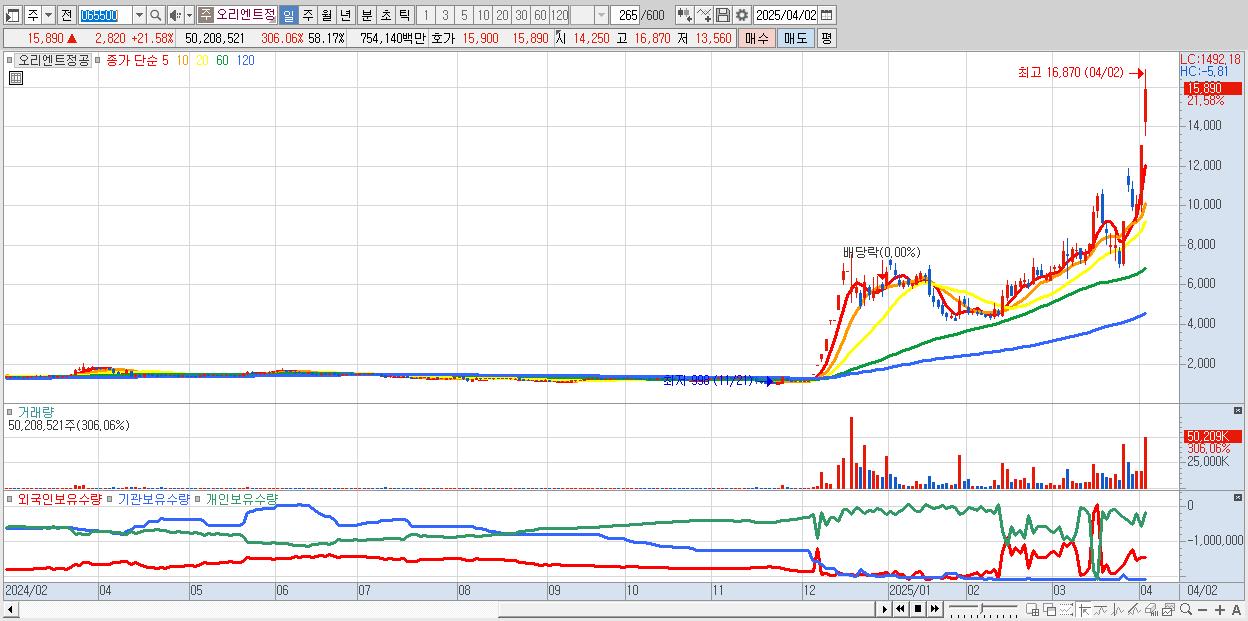Click the dashed-frame chart area icon at bottom

tap(1066, 609)
